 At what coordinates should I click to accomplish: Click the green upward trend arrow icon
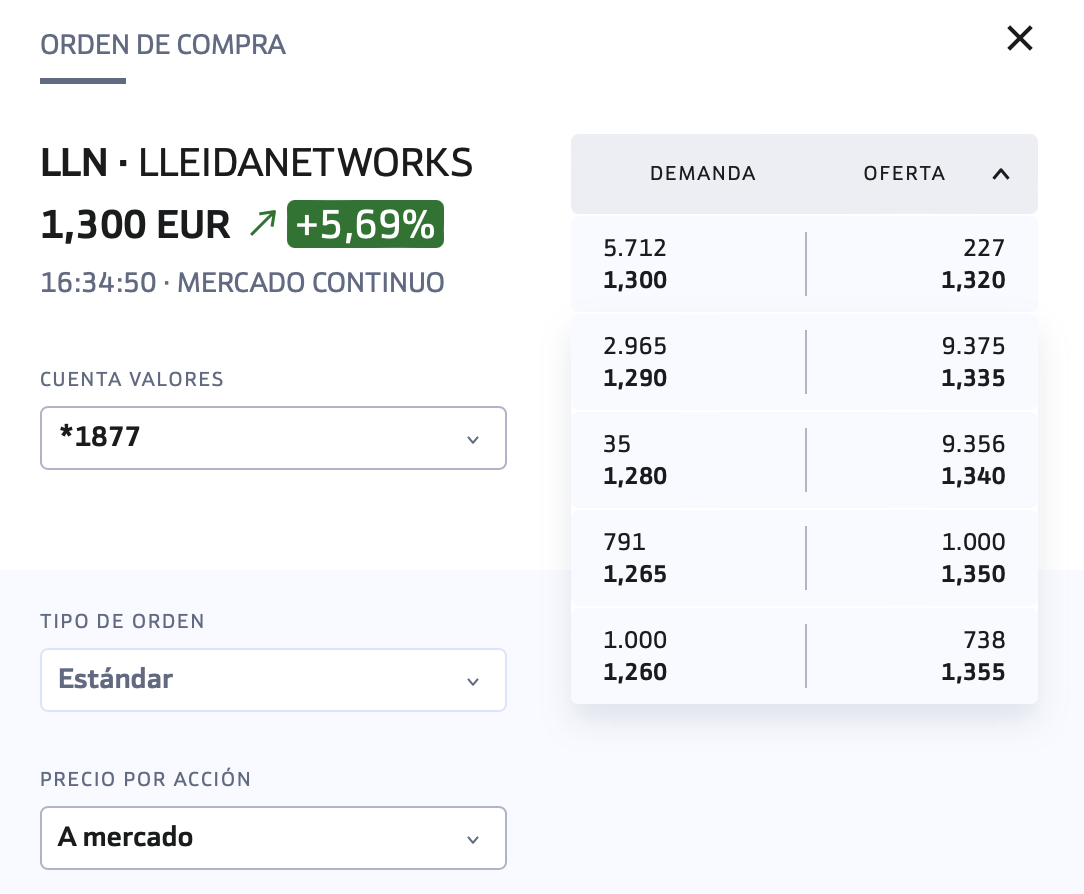(x=263, y=223)
